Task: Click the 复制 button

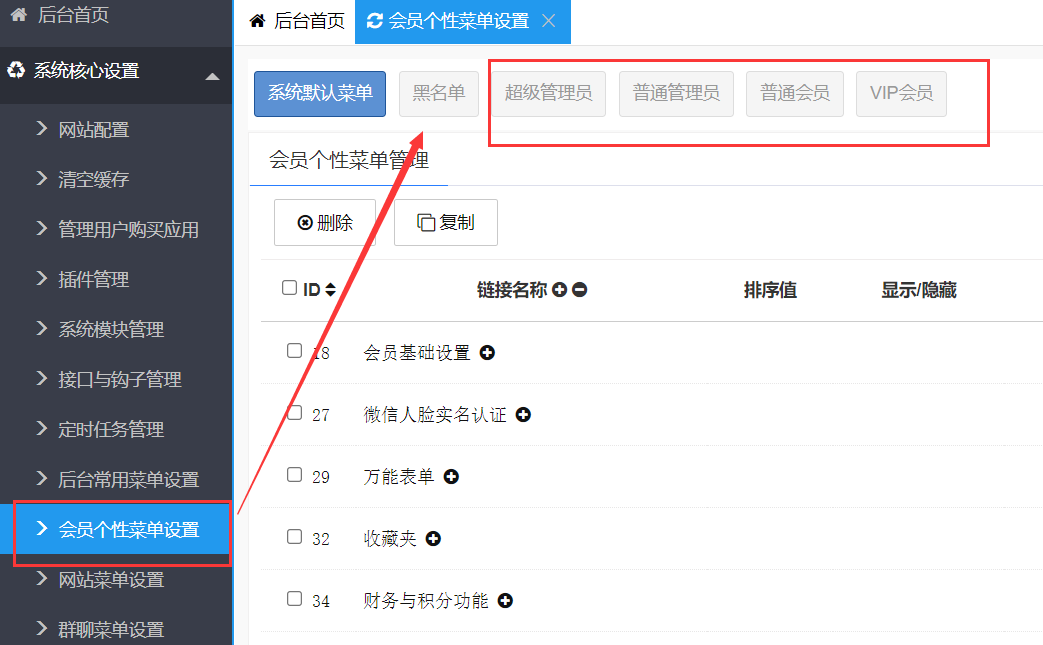Action: click(446, 223)
